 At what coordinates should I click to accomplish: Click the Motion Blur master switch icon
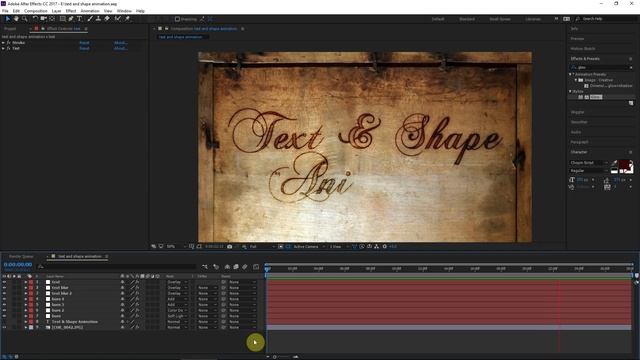point(245,267)
